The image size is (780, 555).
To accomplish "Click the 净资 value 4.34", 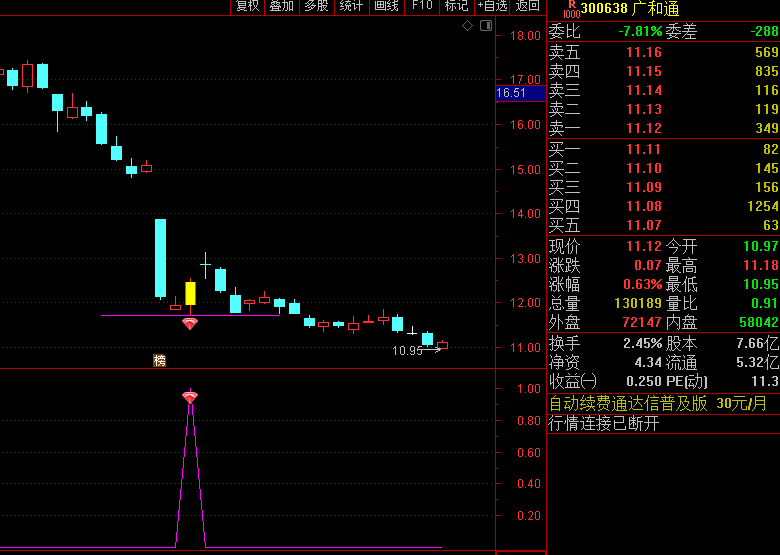I will (x=648, y=362).
